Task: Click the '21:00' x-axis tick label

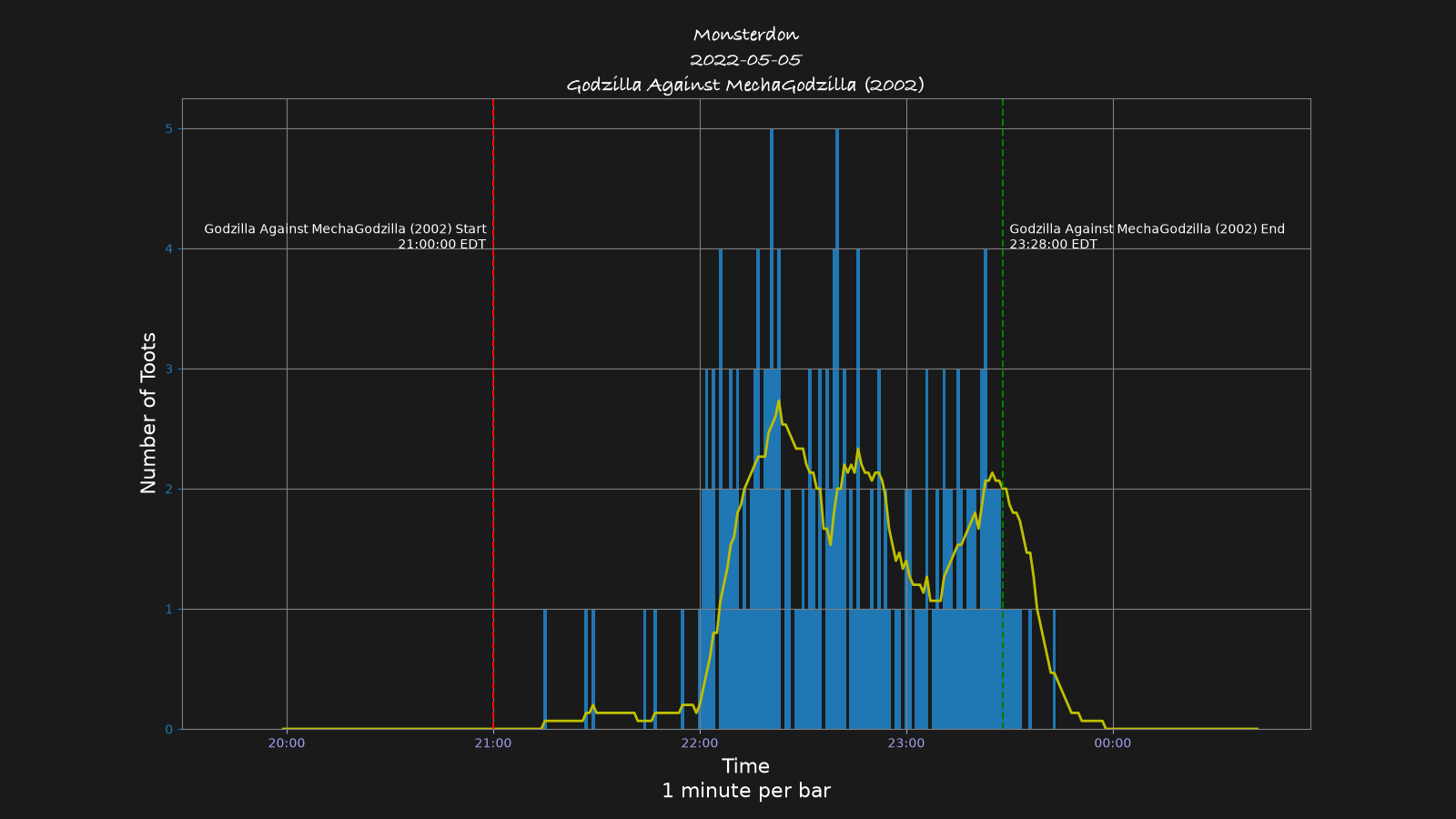Action: click(x=493, y=743)
